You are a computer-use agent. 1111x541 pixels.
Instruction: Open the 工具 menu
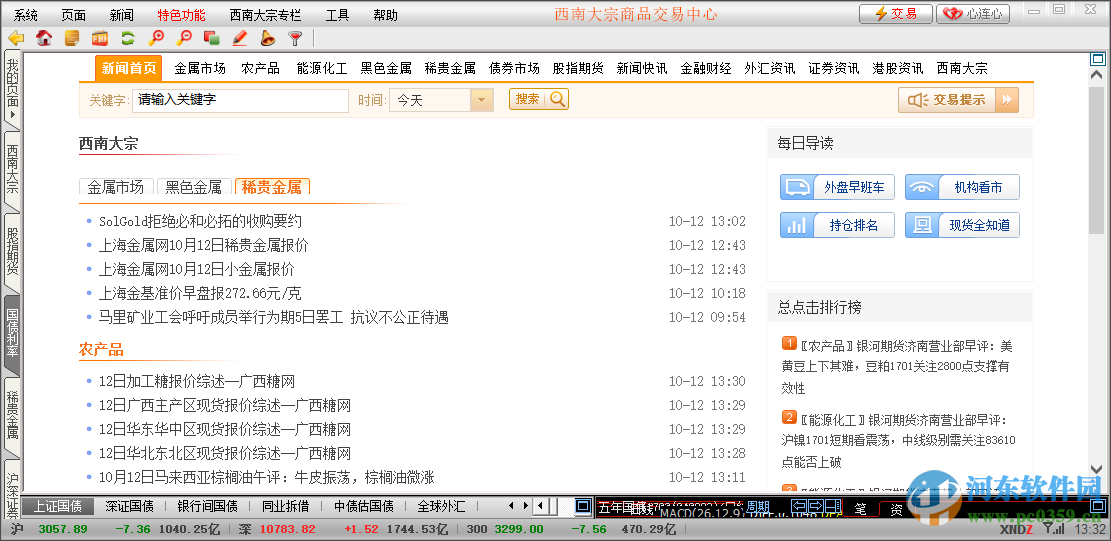337,15
